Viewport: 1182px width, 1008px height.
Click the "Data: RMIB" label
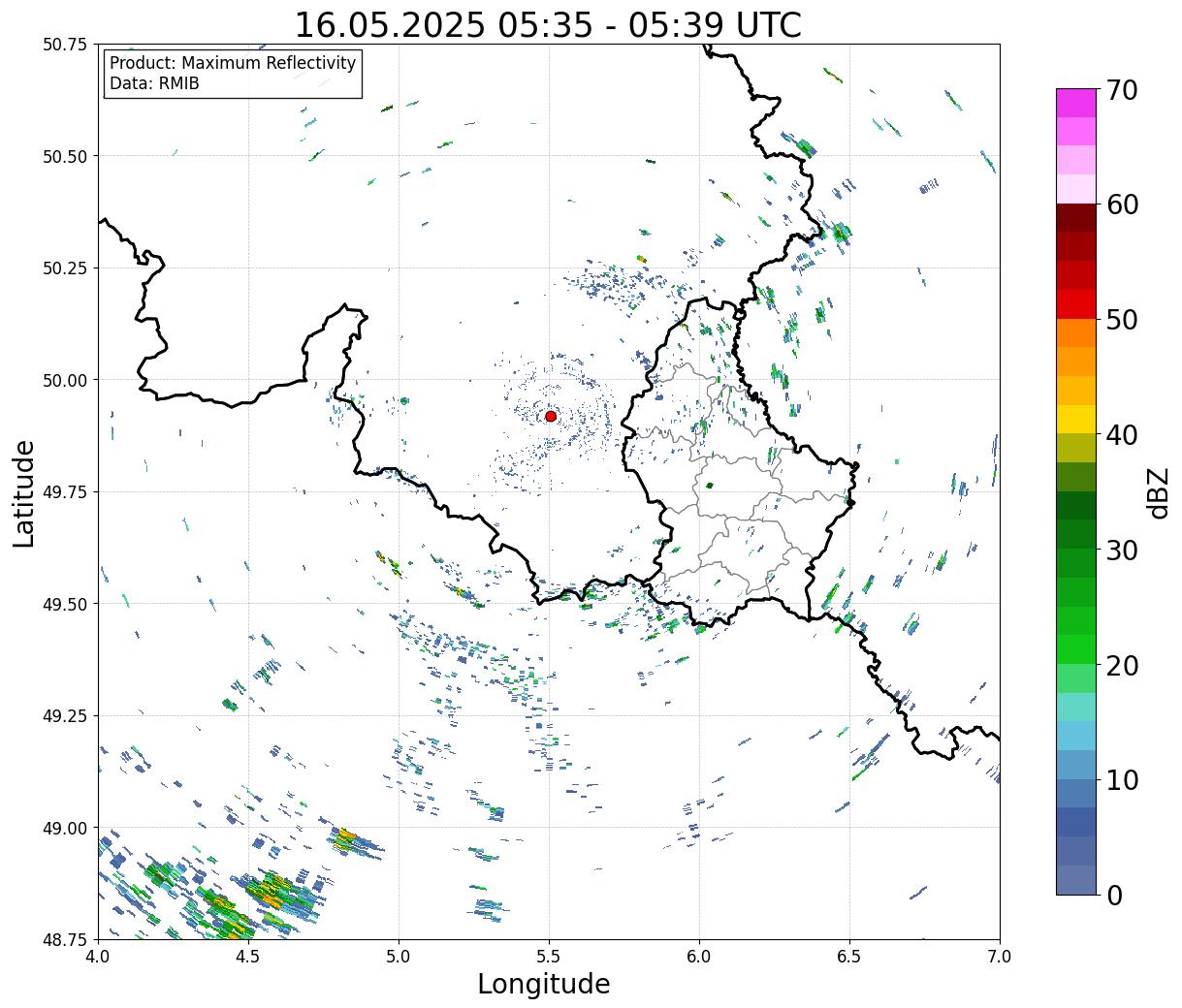[x=154, y=83]
